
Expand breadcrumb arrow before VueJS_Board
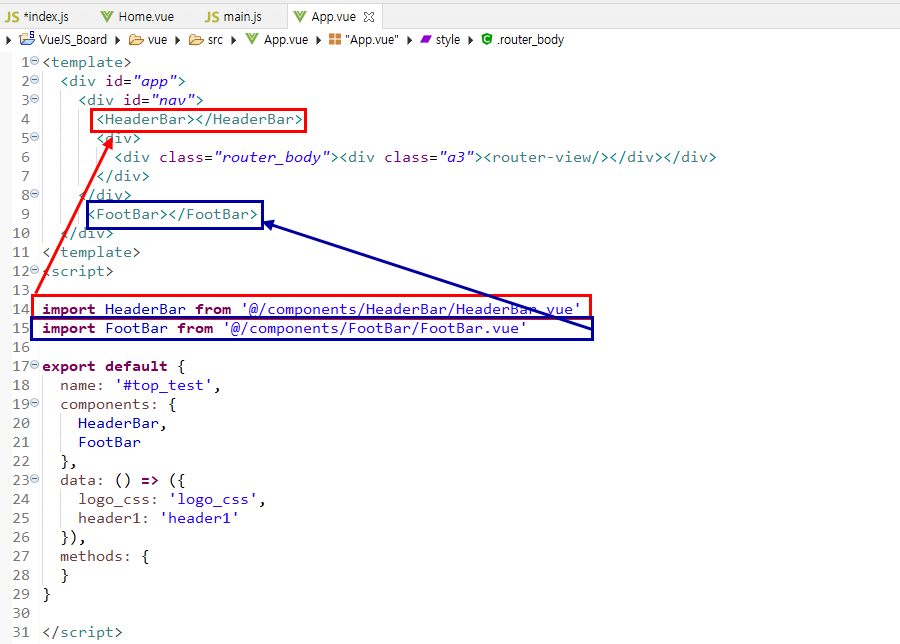[x=9, y=40]
